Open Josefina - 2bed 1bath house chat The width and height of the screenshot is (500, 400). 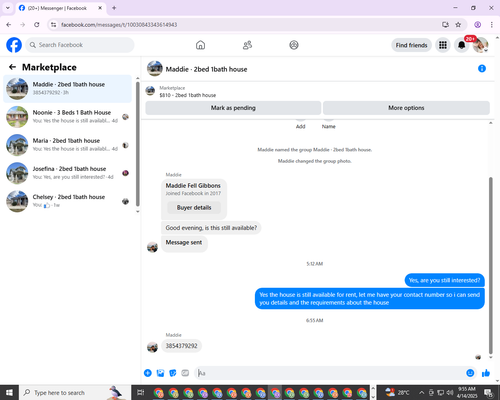68,173
